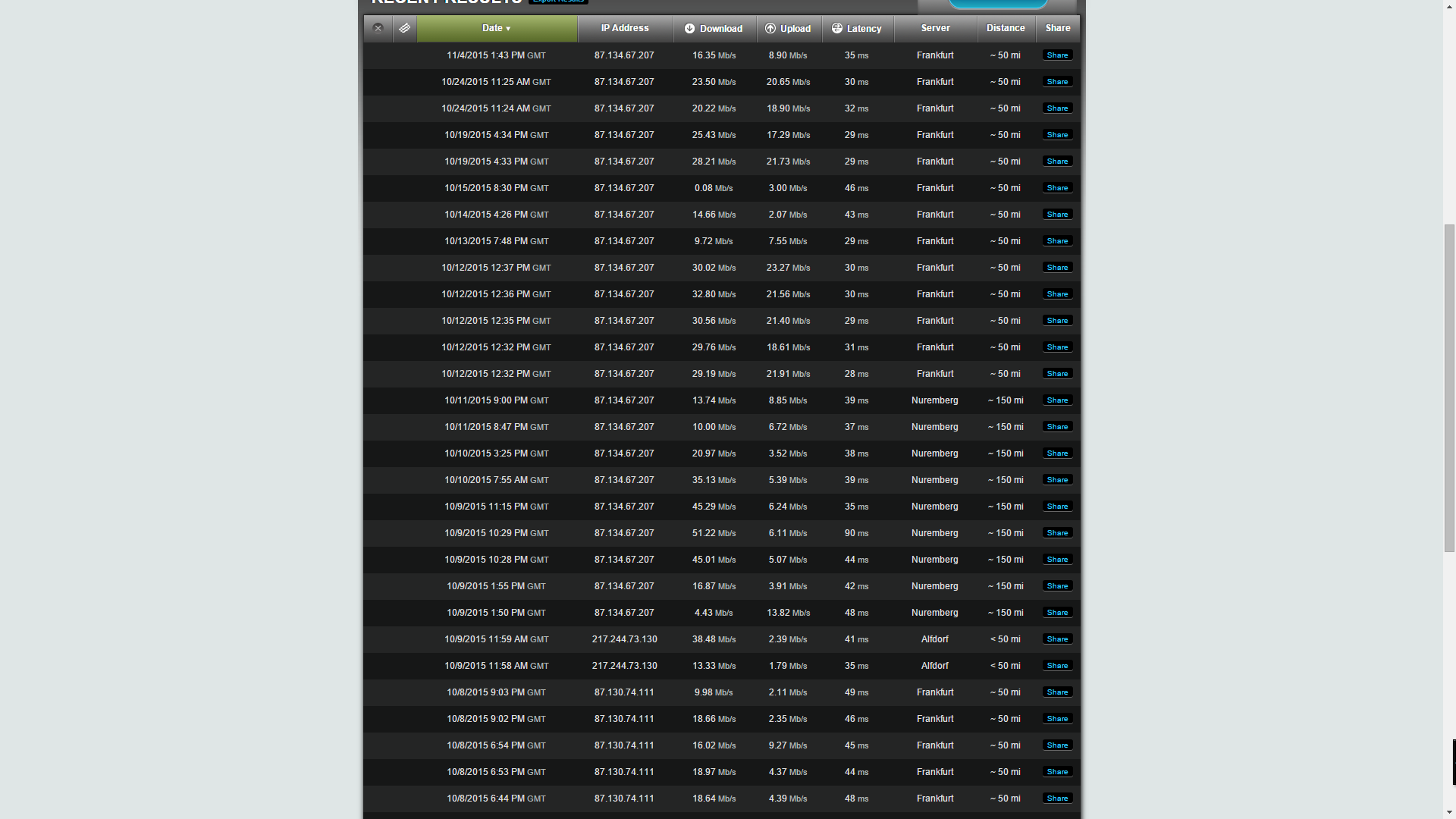Sort results by Date column

pyautogui.click(x=497, y=29)
